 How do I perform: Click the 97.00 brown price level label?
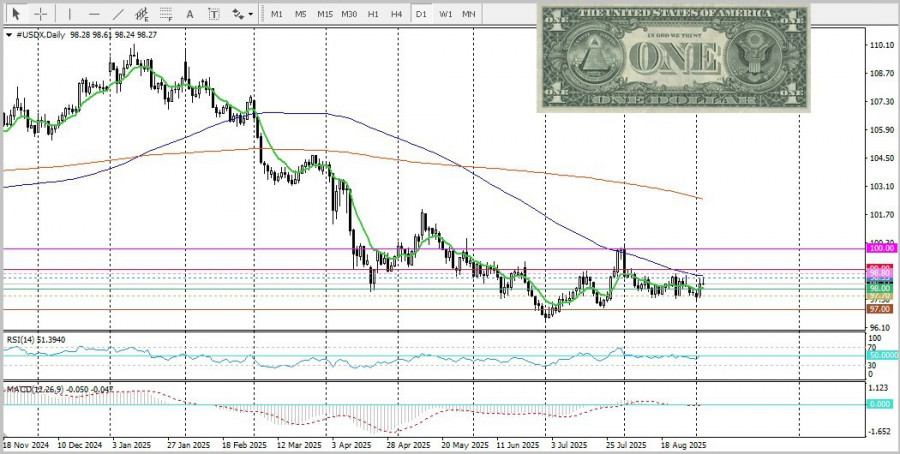pyautogui.click(x=879, y=309)
